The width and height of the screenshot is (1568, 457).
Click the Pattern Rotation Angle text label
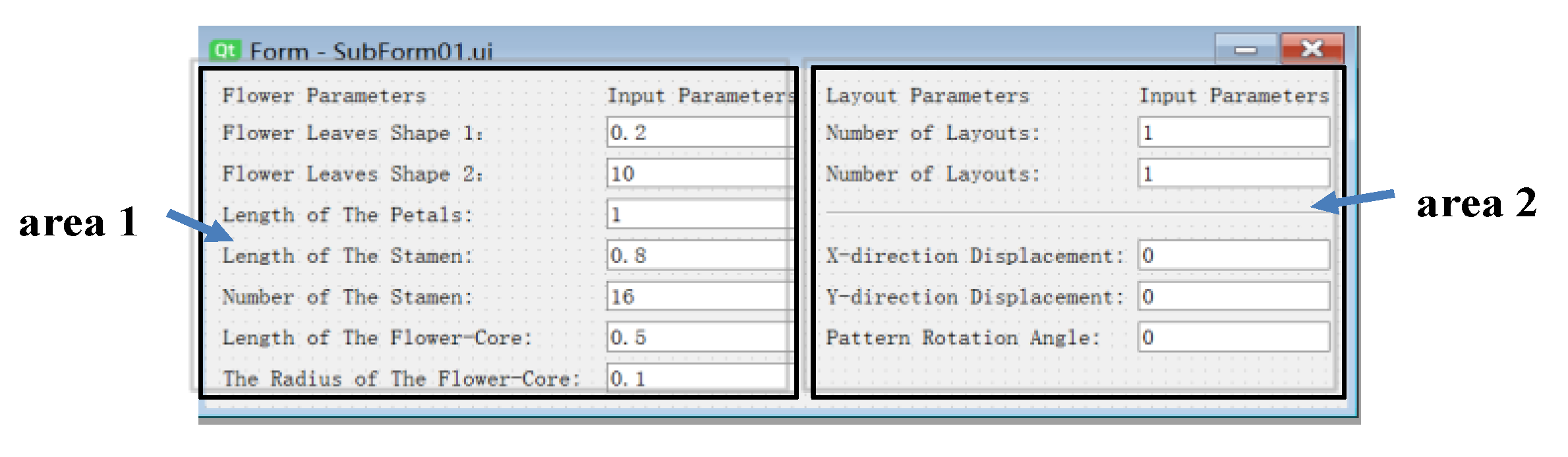(x=962, y=338)
